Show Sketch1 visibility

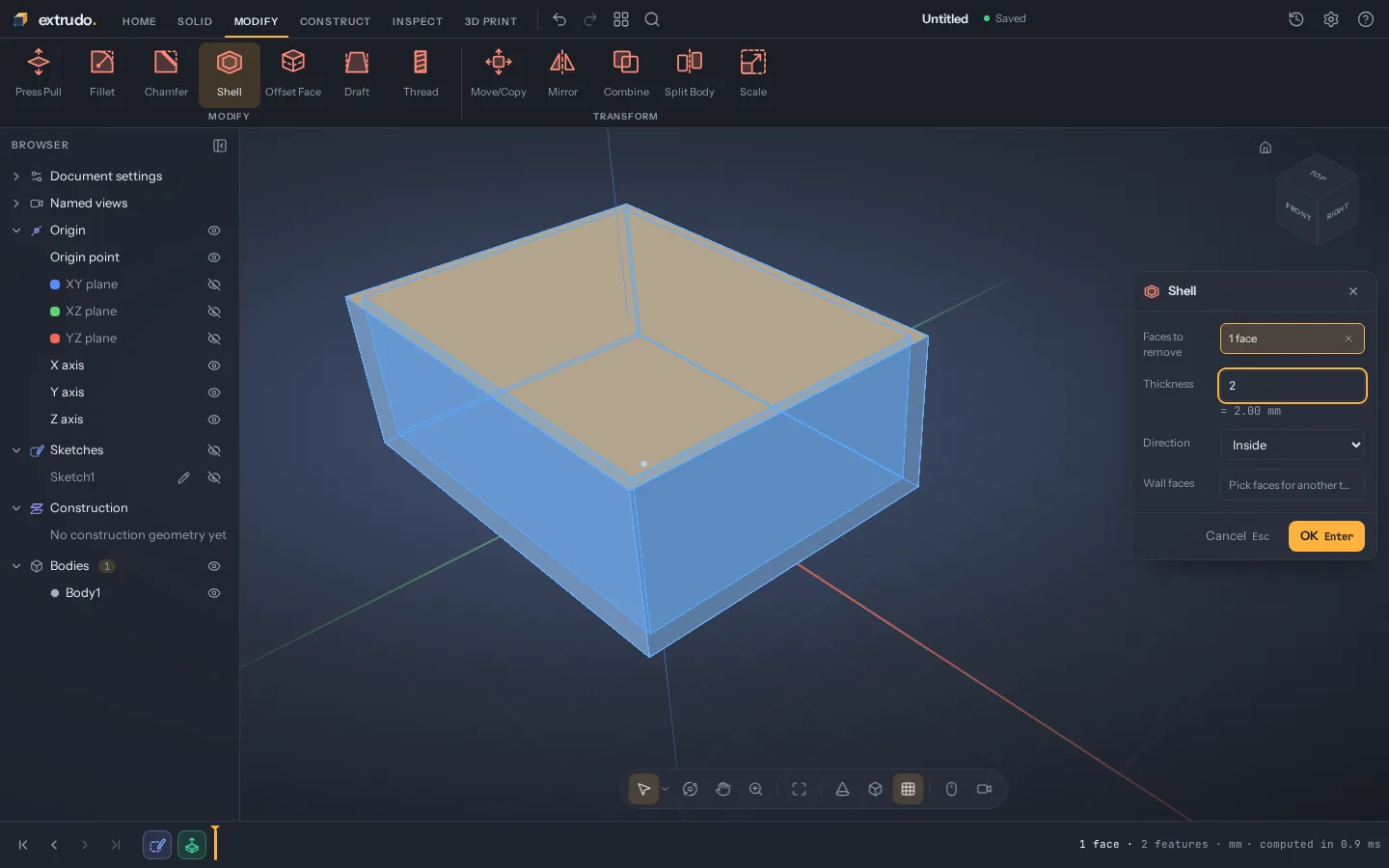(x=214, y=477)
